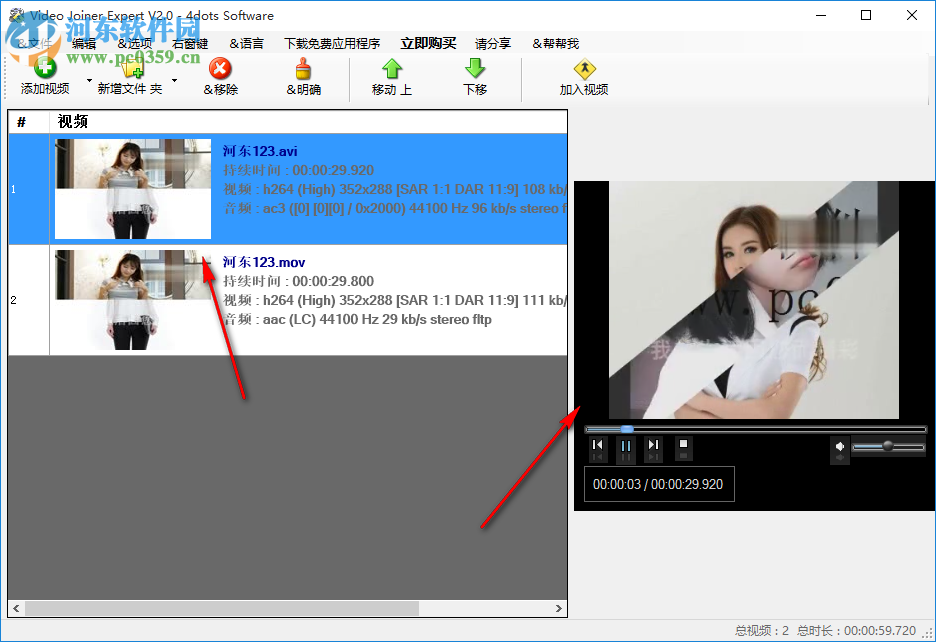
Task: Pause the video preview playback
Action: pyautogui.click(x=625, y=445)
